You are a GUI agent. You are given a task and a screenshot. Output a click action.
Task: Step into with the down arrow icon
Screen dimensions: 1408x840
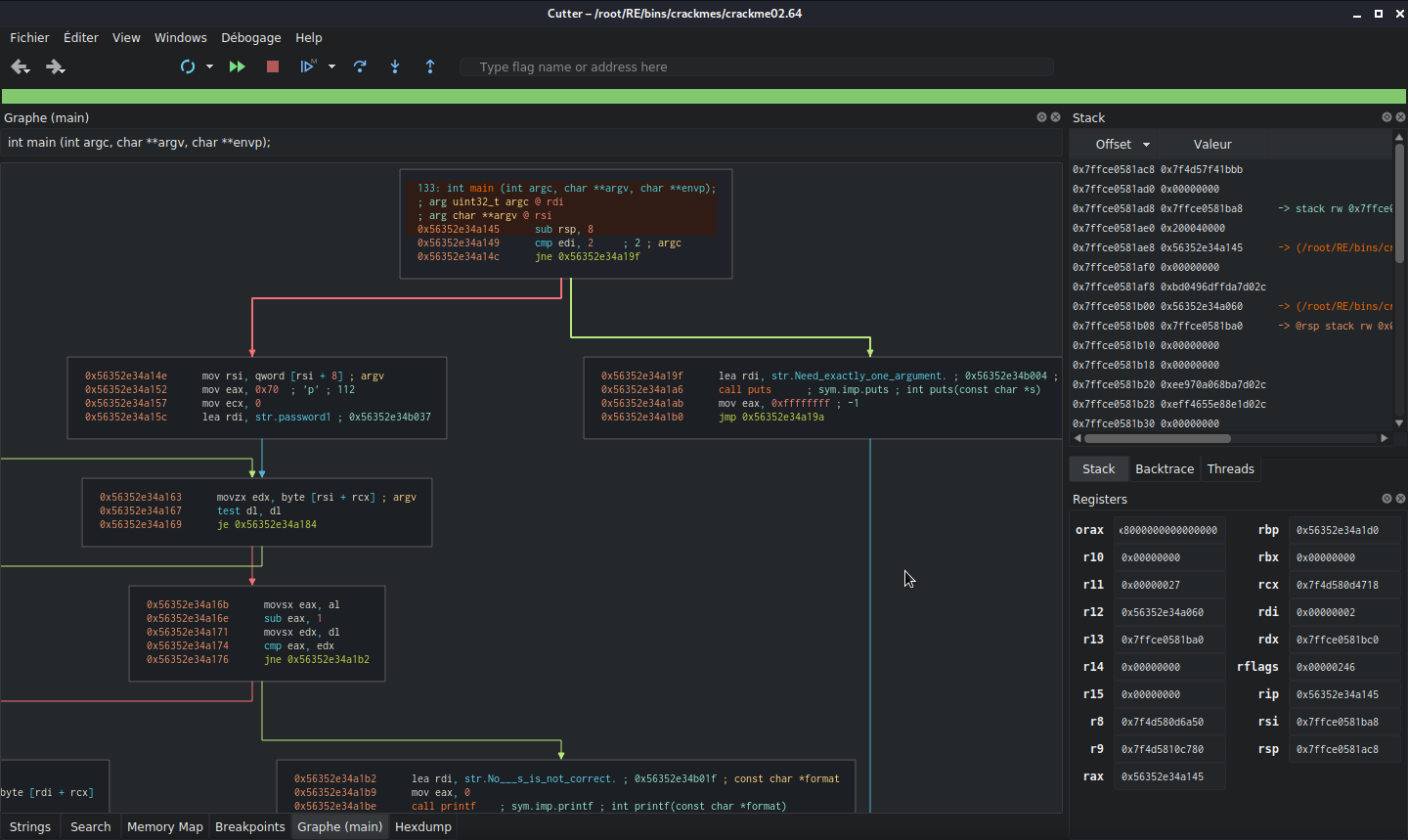(x=395, y=66)
